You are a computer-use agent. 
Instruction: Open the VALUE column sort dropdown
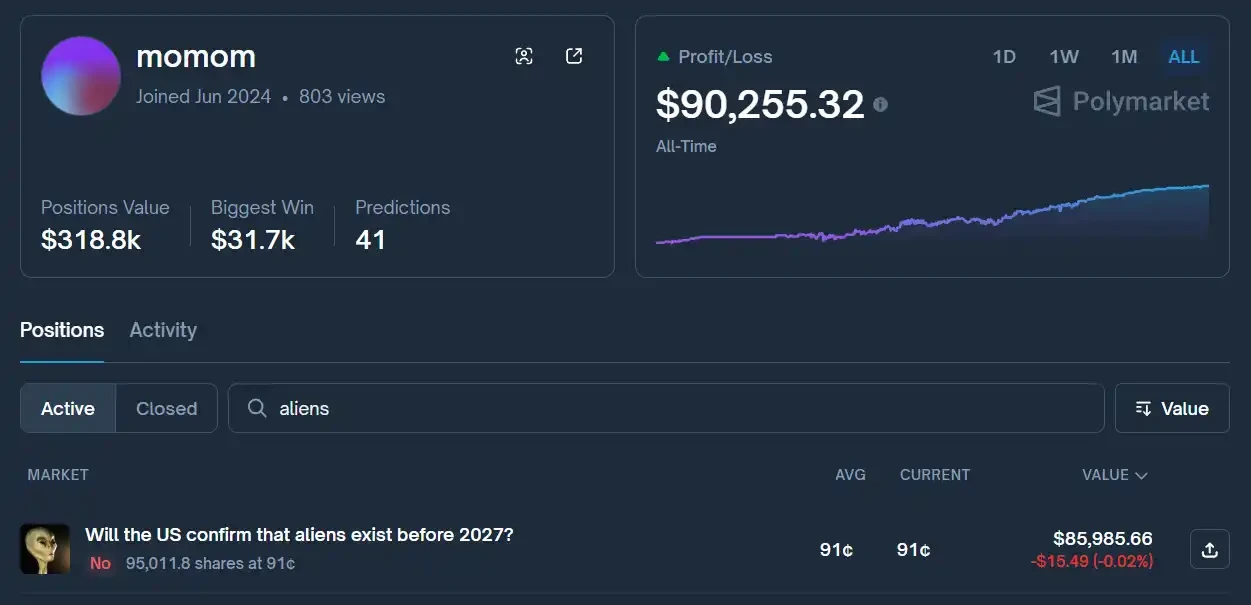pos(1115,475)
